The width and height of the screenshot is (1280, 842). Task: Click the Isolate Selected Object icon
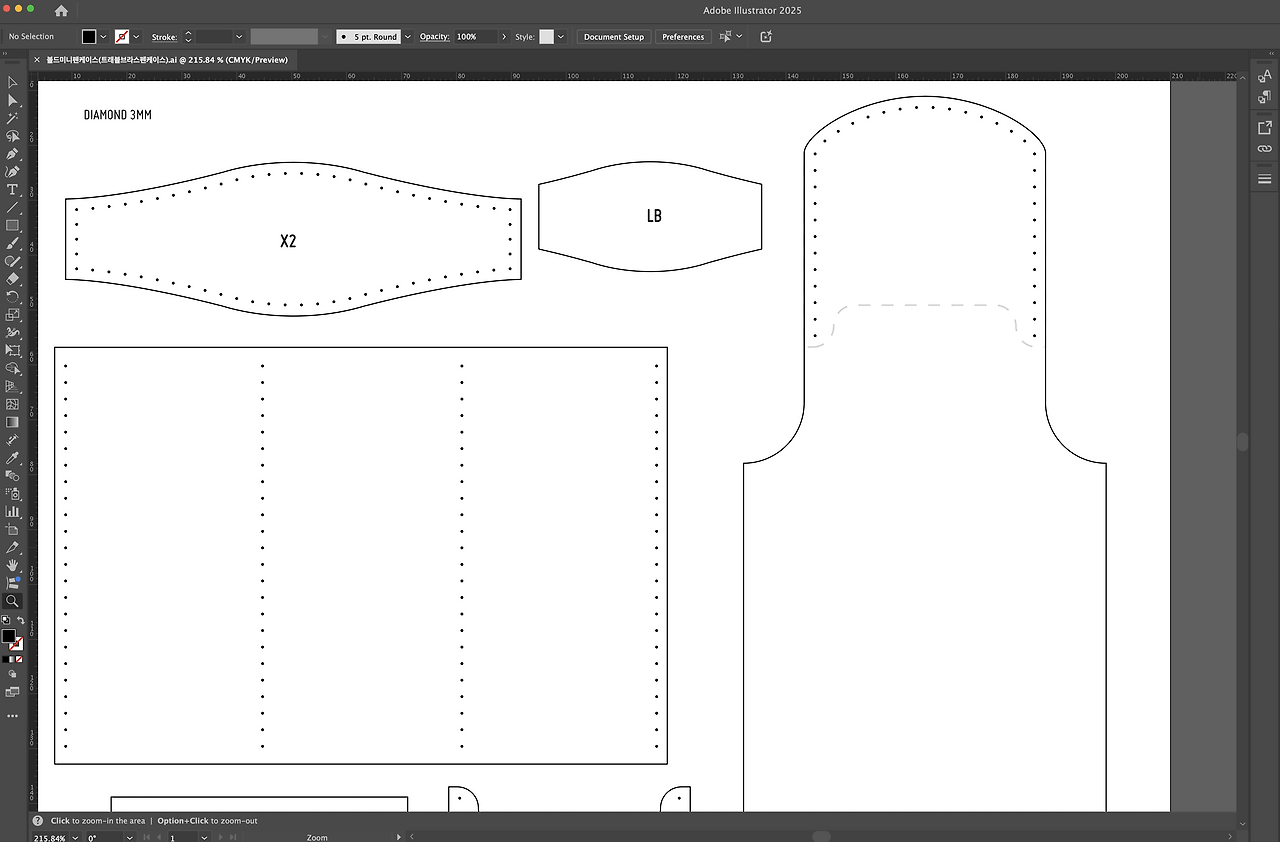coord(766,37)
